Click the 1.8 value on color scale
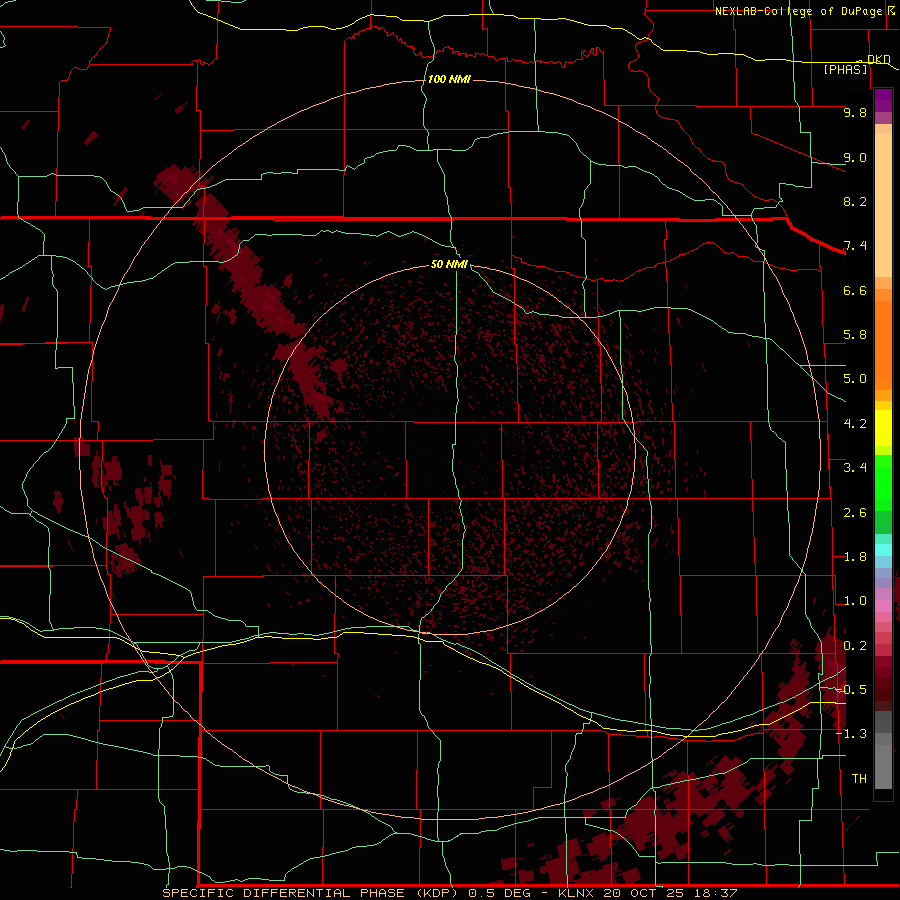 (855, 557)
